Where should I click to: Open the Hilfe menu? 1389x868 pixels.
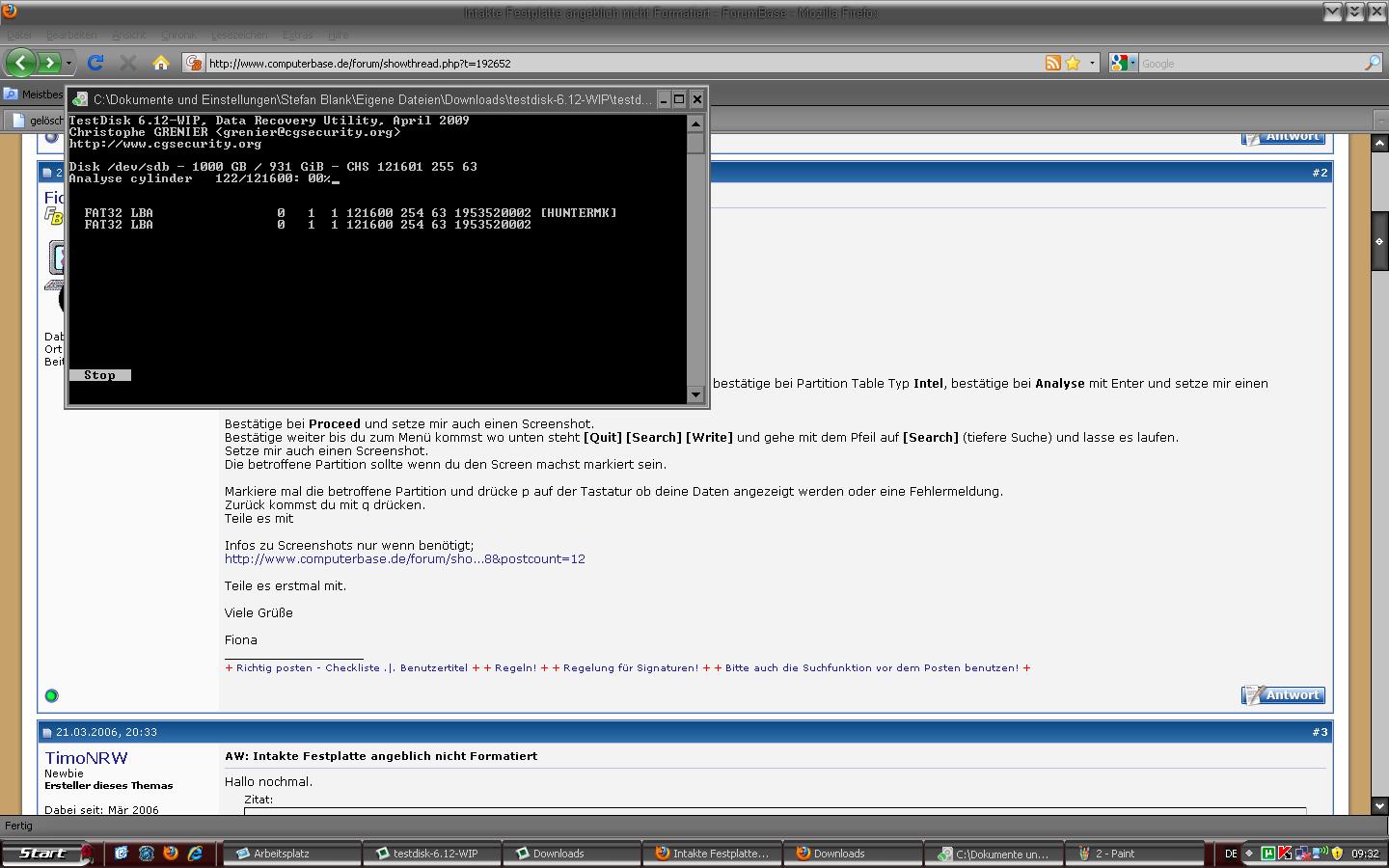tap(338, 35)
